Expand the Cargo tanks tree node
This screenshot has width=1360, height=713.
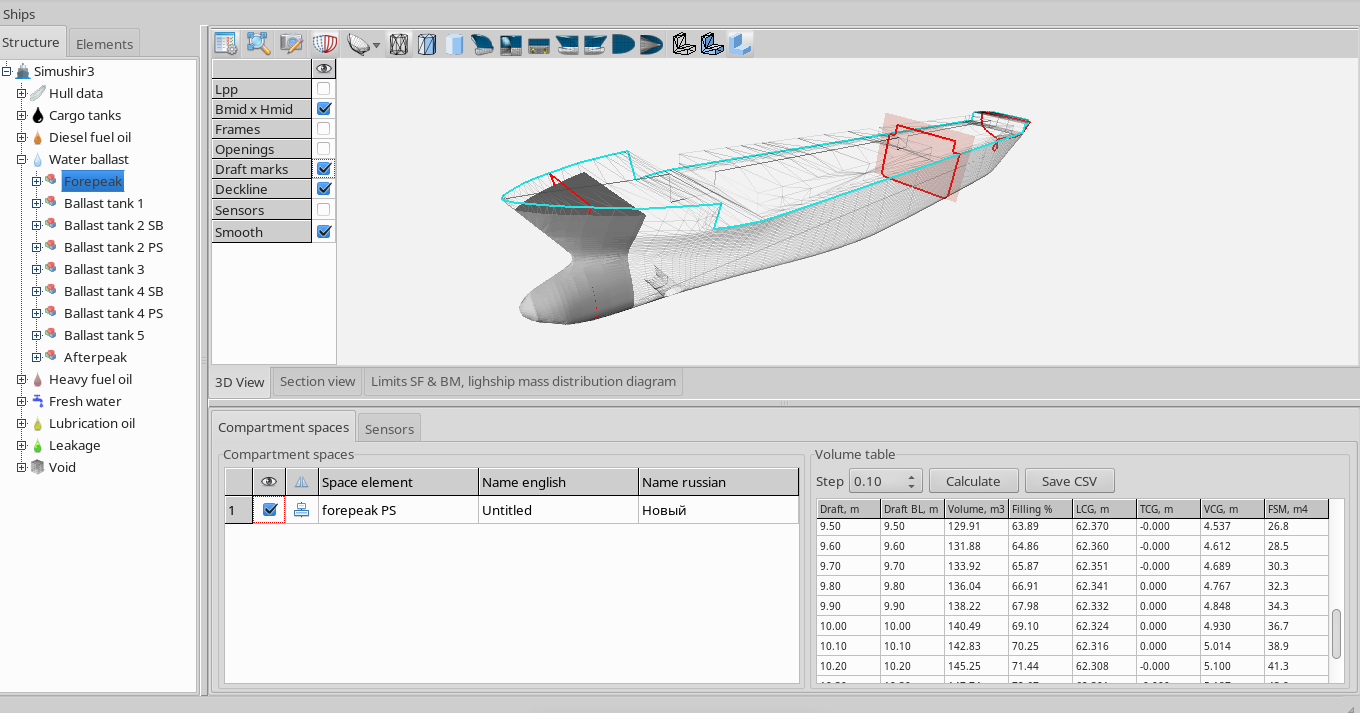(21, 115)
